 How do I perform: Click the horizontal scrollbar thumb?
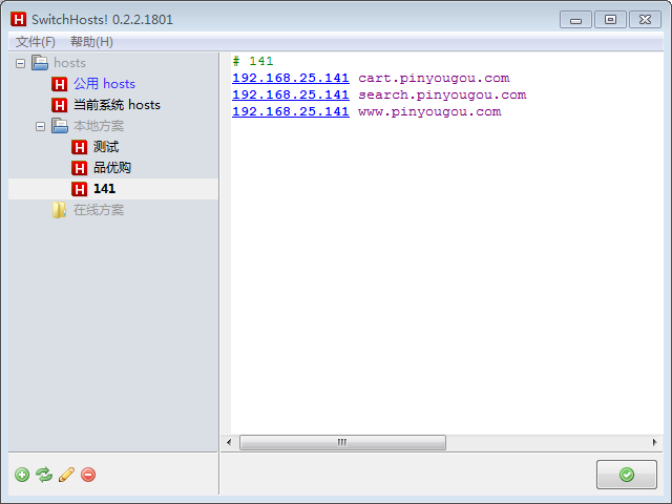point(342,442)
